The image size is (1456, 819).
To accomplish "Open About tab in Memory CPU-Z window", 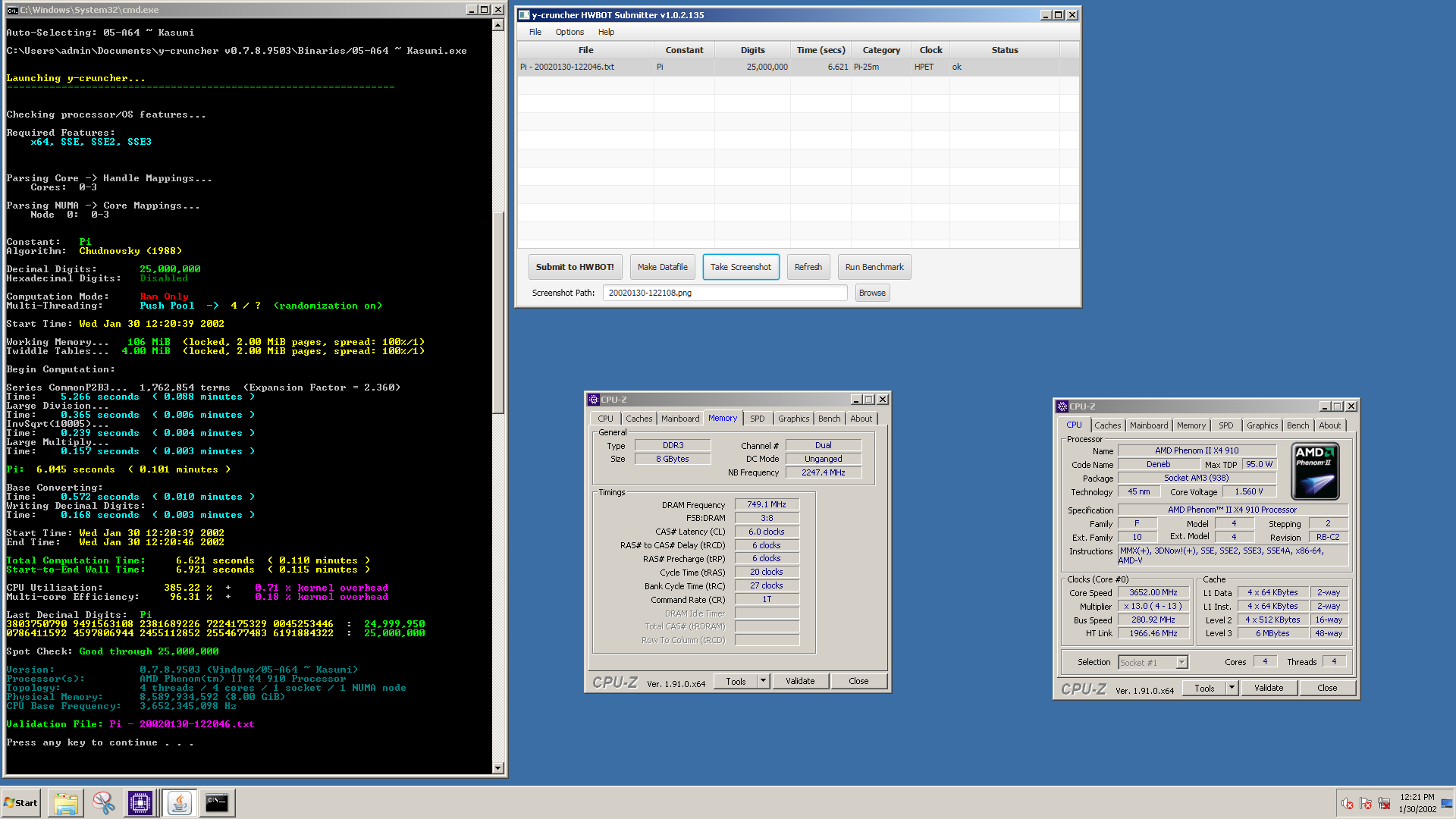I will 861,419.
